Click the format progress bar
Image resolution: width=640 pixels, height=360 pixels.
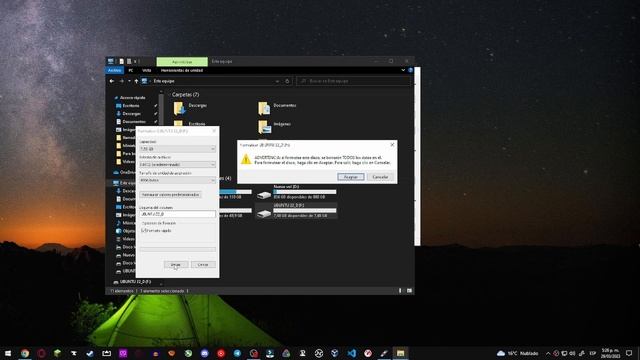point(178,249)
